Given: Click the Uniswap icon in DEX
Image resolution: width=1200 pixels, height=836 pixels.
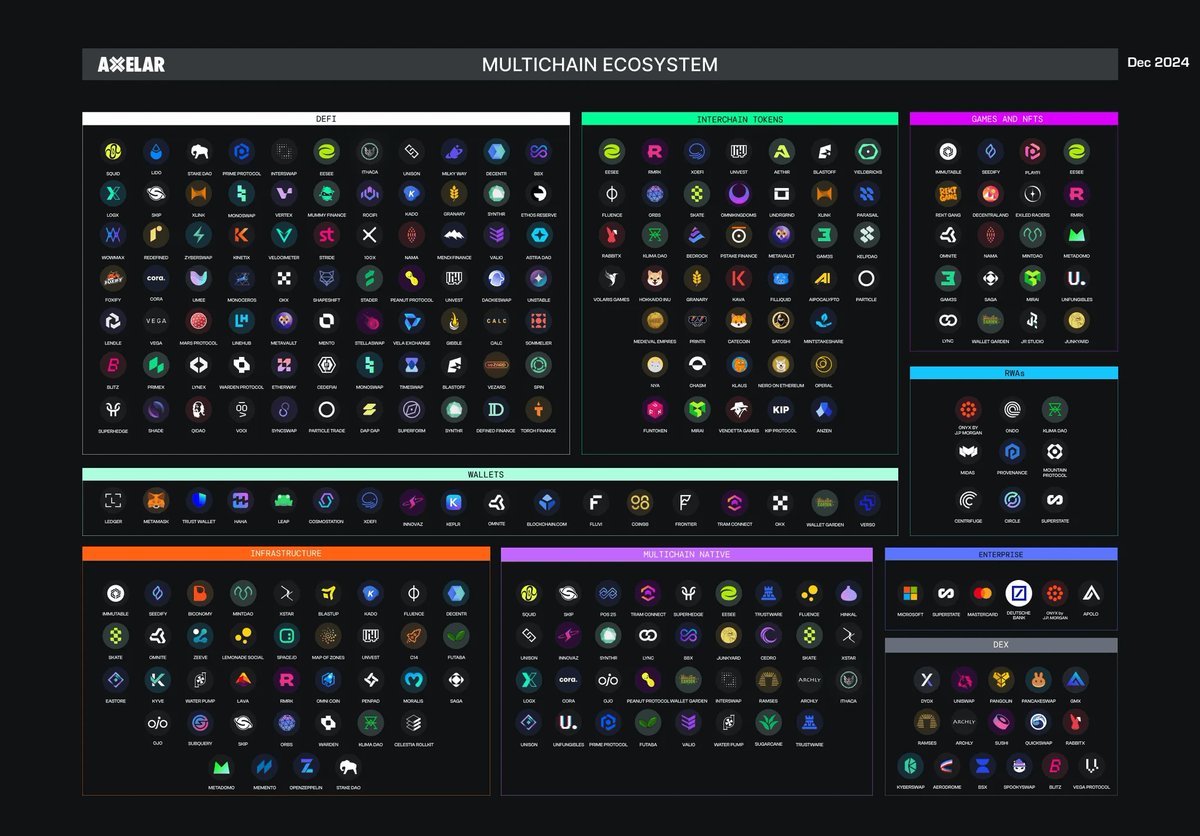Looking at the screenshot, I should coord(964,680).
